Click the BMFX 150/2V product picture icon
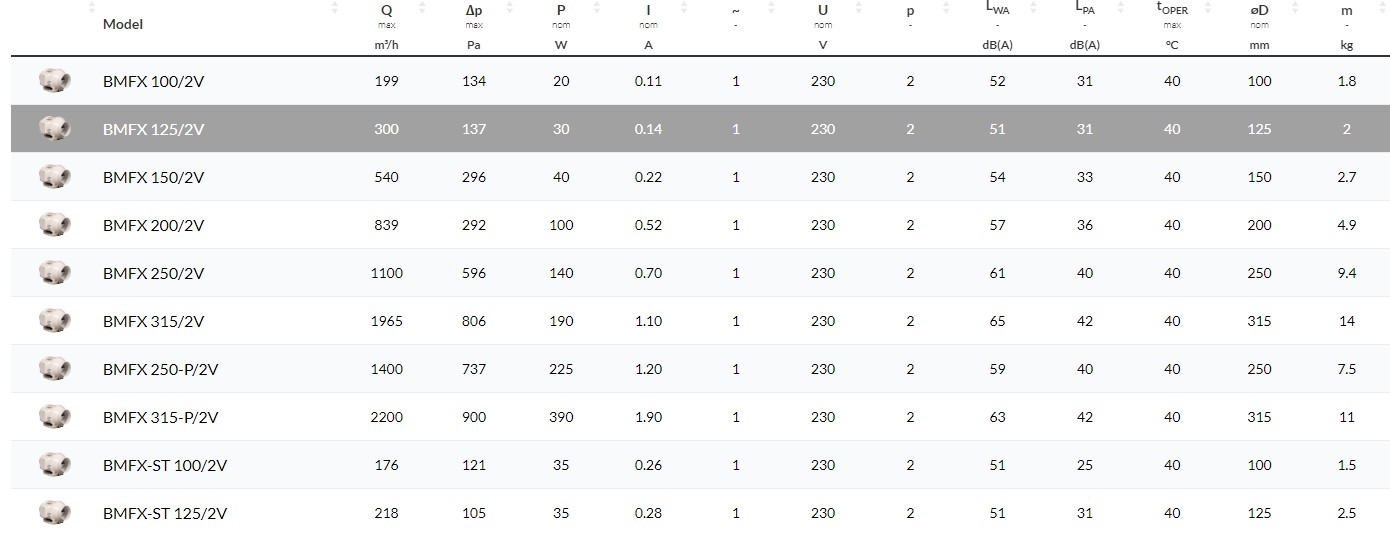The width and height of the screenshot is (1390, 536). (x=54, y=177)
